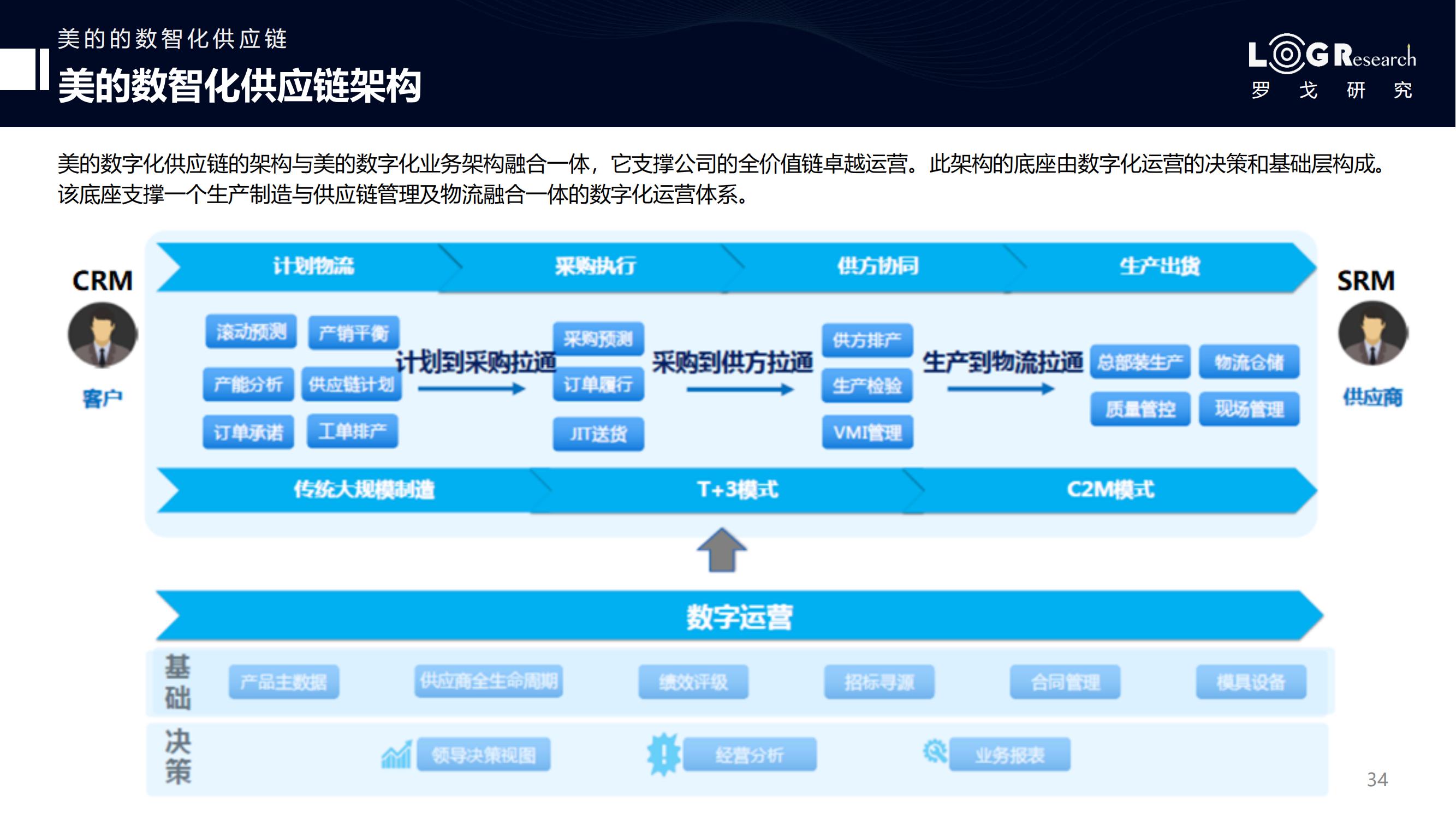Click the JIT送货 box
The height and width of the screenshot is (819, 1456).
coord(598,434)
